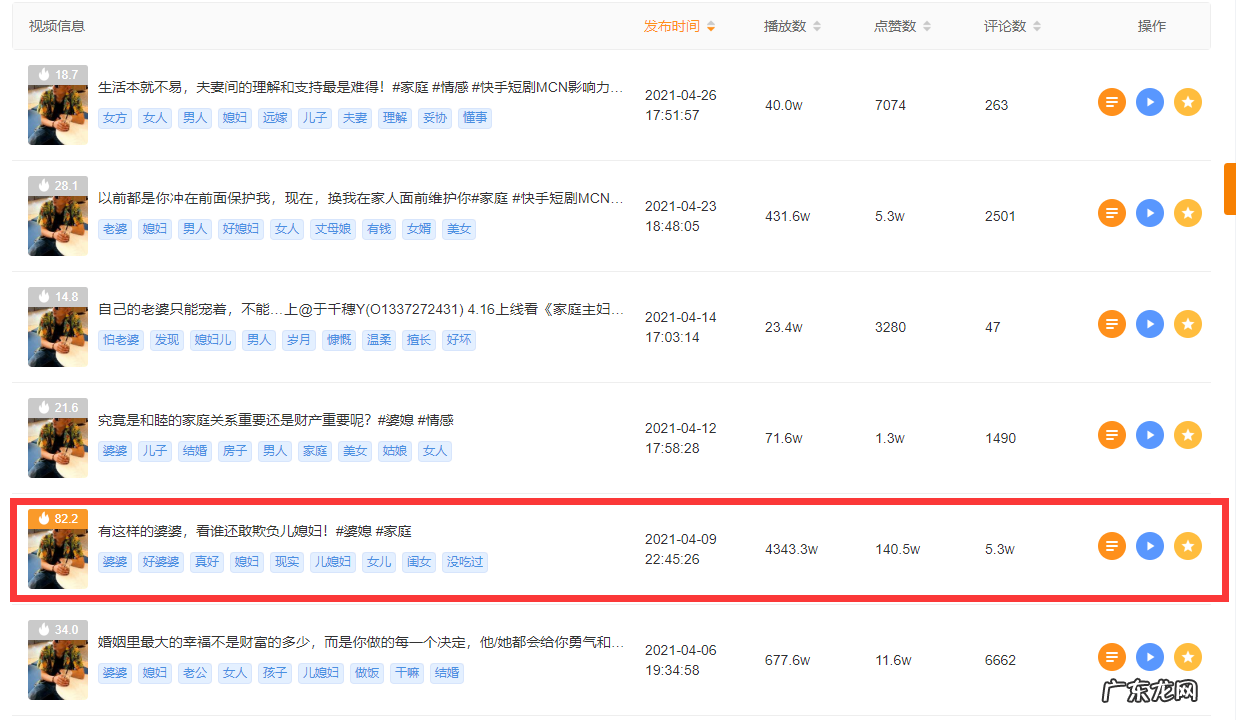The height and width of the screenshot is (720, 1236).
Task: Click the 操作 column header
Action: [x=1151, y=26]
